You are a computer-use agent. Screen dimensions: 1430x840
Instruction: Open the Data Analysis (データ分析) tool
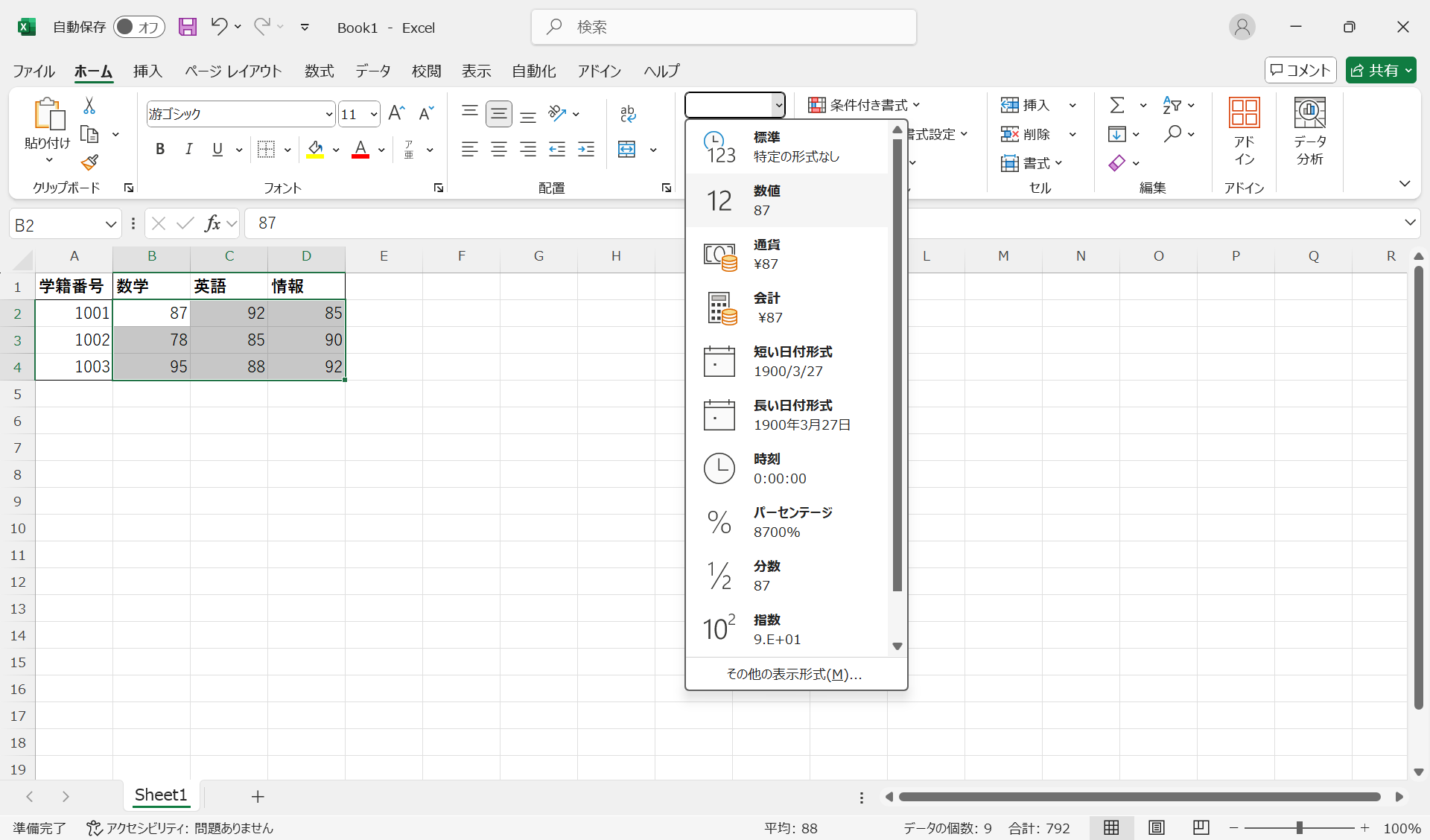click(1309, 131)
